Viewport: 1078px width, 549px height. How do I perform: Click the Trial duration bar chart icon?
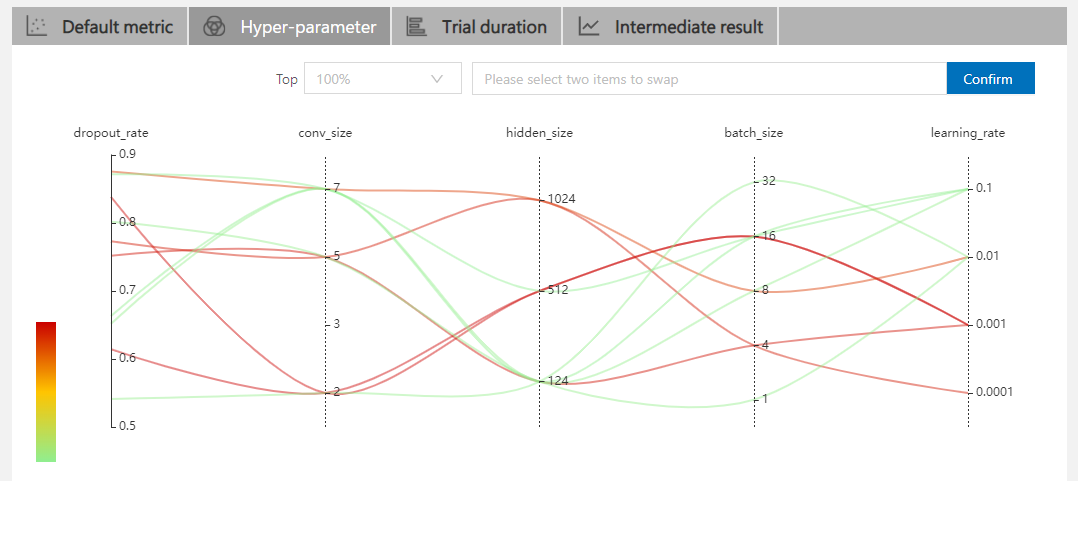pyautogui.click(x=416, y=27)
